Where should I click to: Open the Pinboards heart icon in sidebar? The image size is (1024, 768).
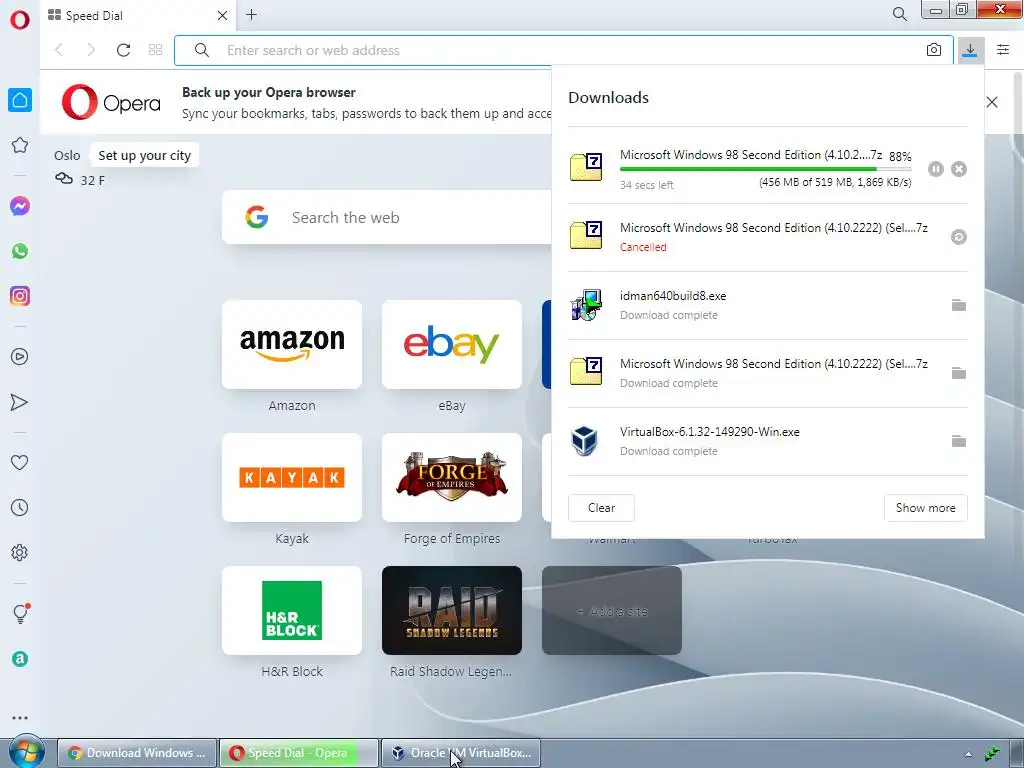[x=20, y=462]
